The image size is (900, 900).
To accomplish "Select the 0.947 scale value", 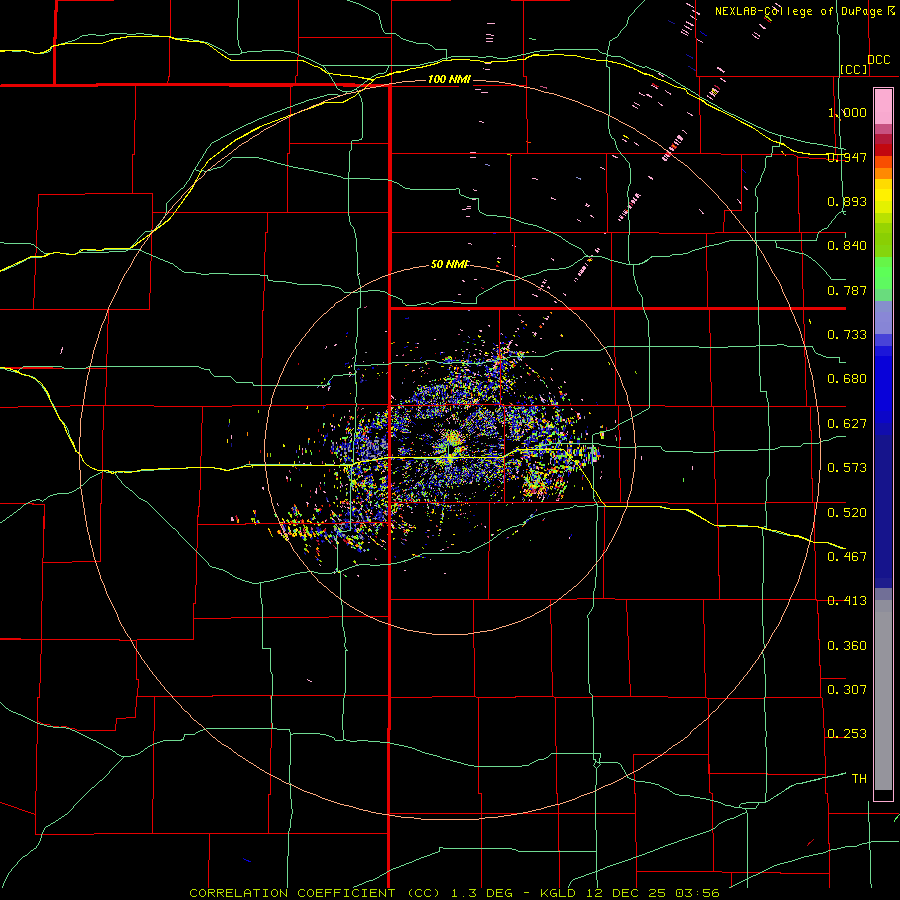I will pyautogui.click(x=847, y=157).
